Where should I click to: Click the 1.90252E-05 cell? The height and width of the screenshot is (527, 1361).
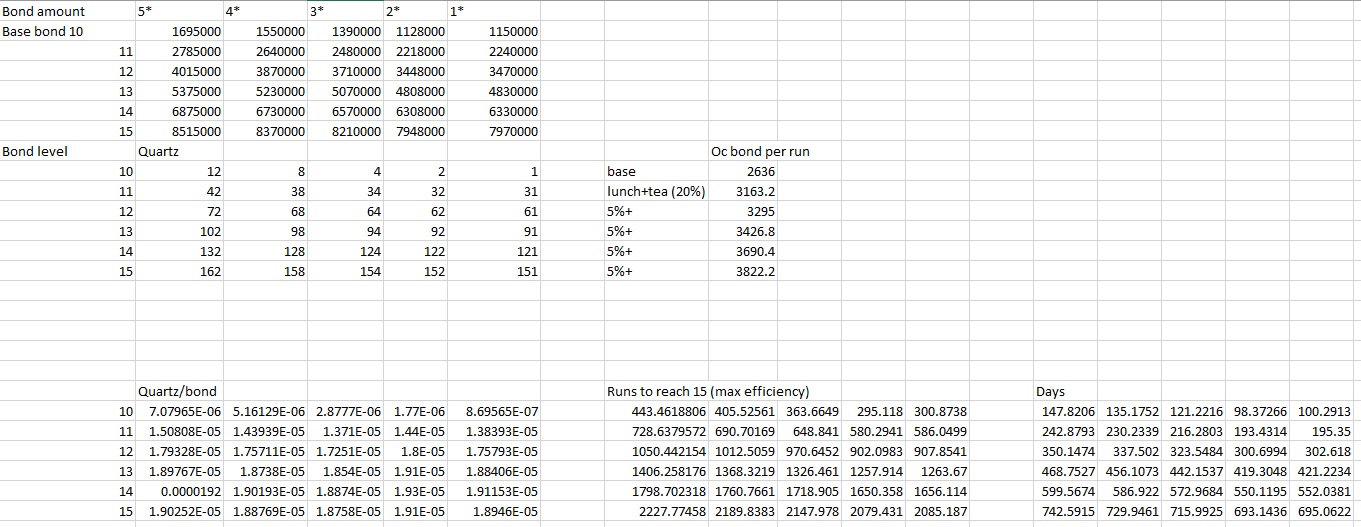coord(179,511)
